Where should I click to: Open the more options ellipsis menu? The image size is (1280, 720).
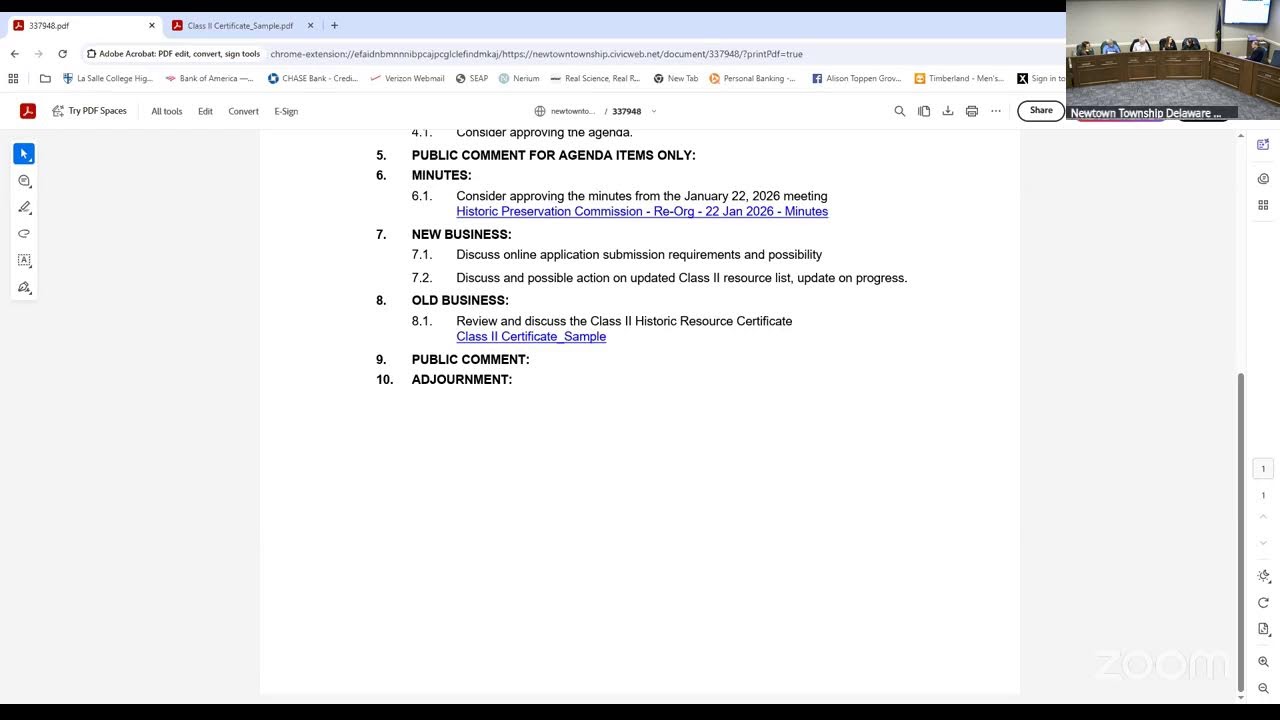996,111
